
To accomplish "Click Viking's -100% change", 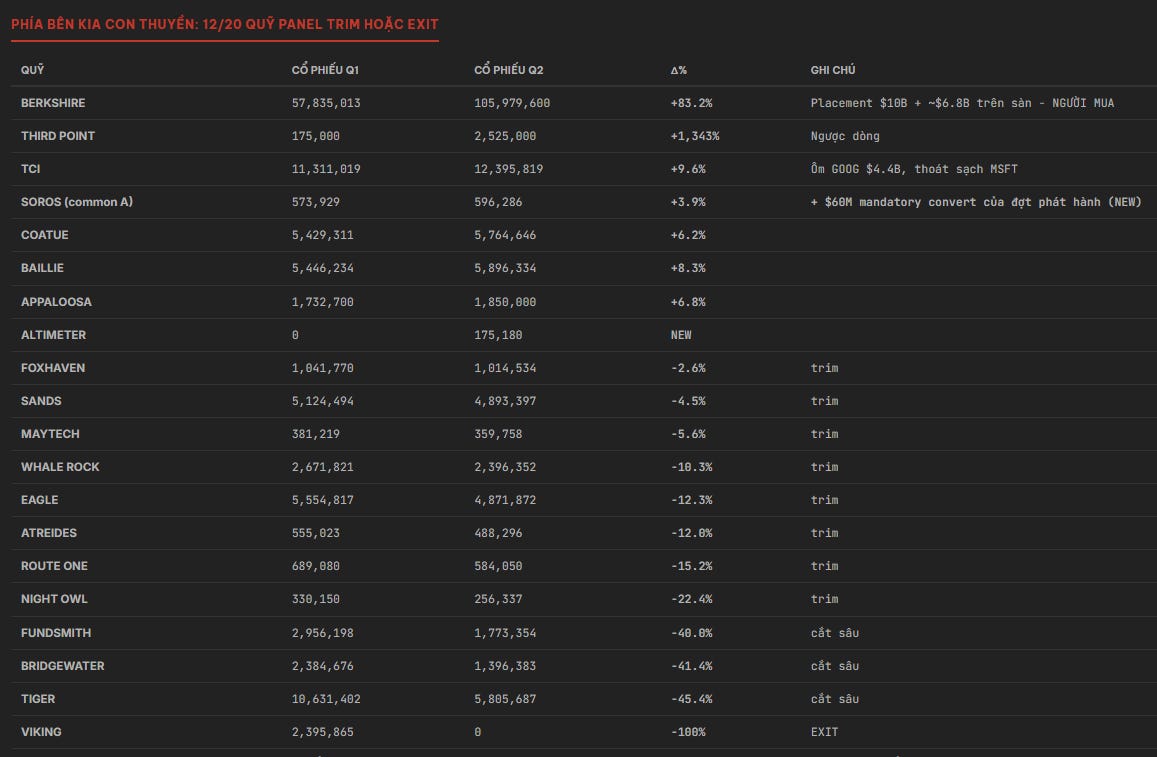I will (x=688, y=732).
